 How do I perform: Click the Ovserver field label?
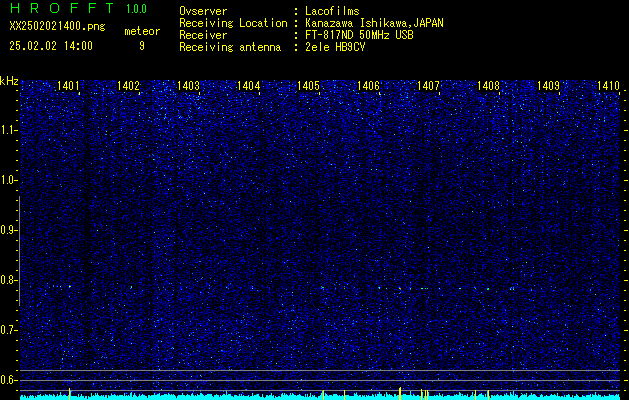pyautogui.click(x=203, y=11)
